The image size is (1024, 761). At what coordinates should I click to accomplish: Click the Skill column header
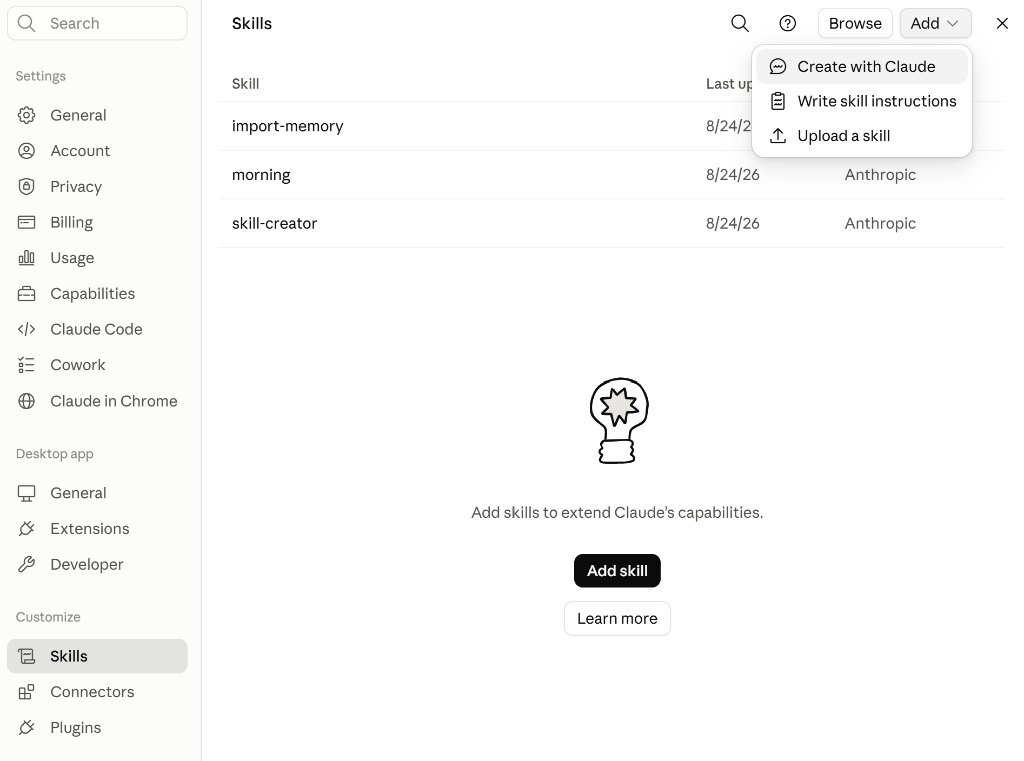coord(246,84)
